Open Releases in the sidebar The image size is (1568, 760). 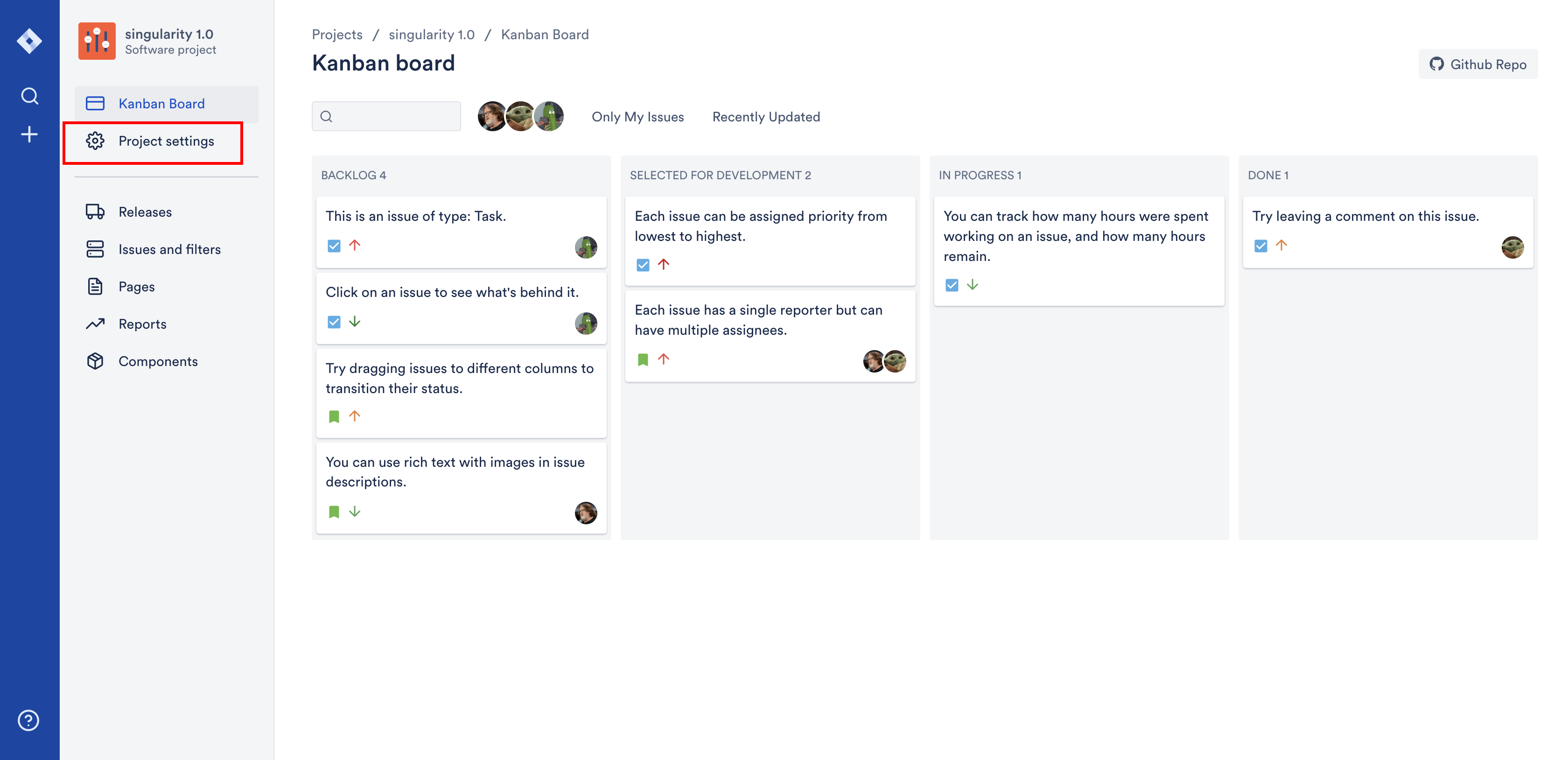point(145,212)
